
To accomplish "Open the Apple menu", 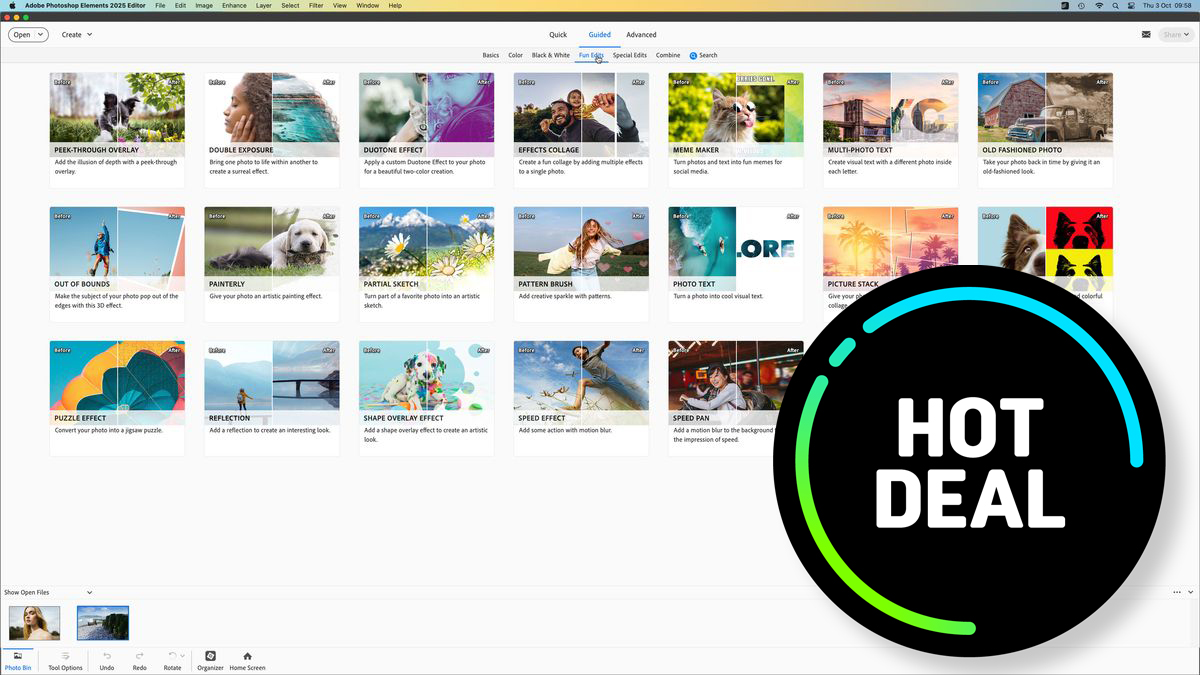I will click(x=12, y=5).
